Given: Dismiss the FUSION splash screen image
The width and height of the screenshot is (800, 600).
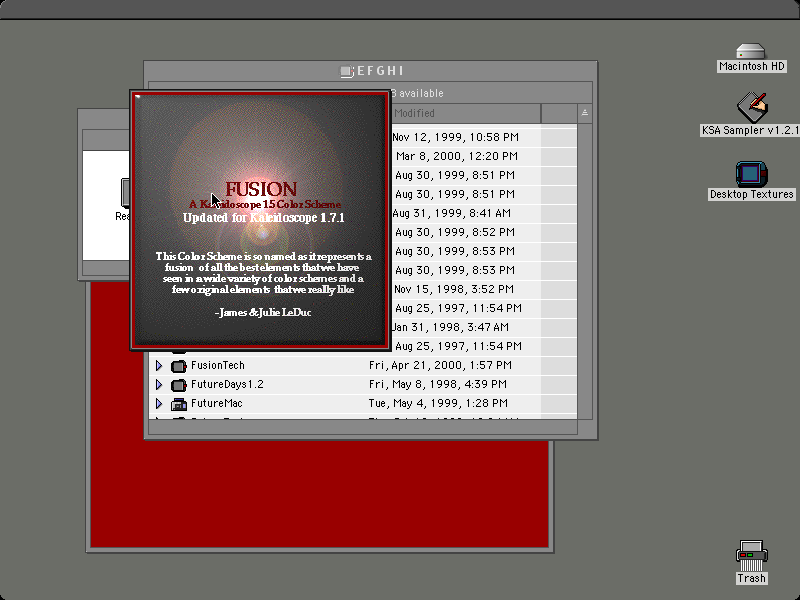Looking at the screenshot, I should [x=260, y=220].
